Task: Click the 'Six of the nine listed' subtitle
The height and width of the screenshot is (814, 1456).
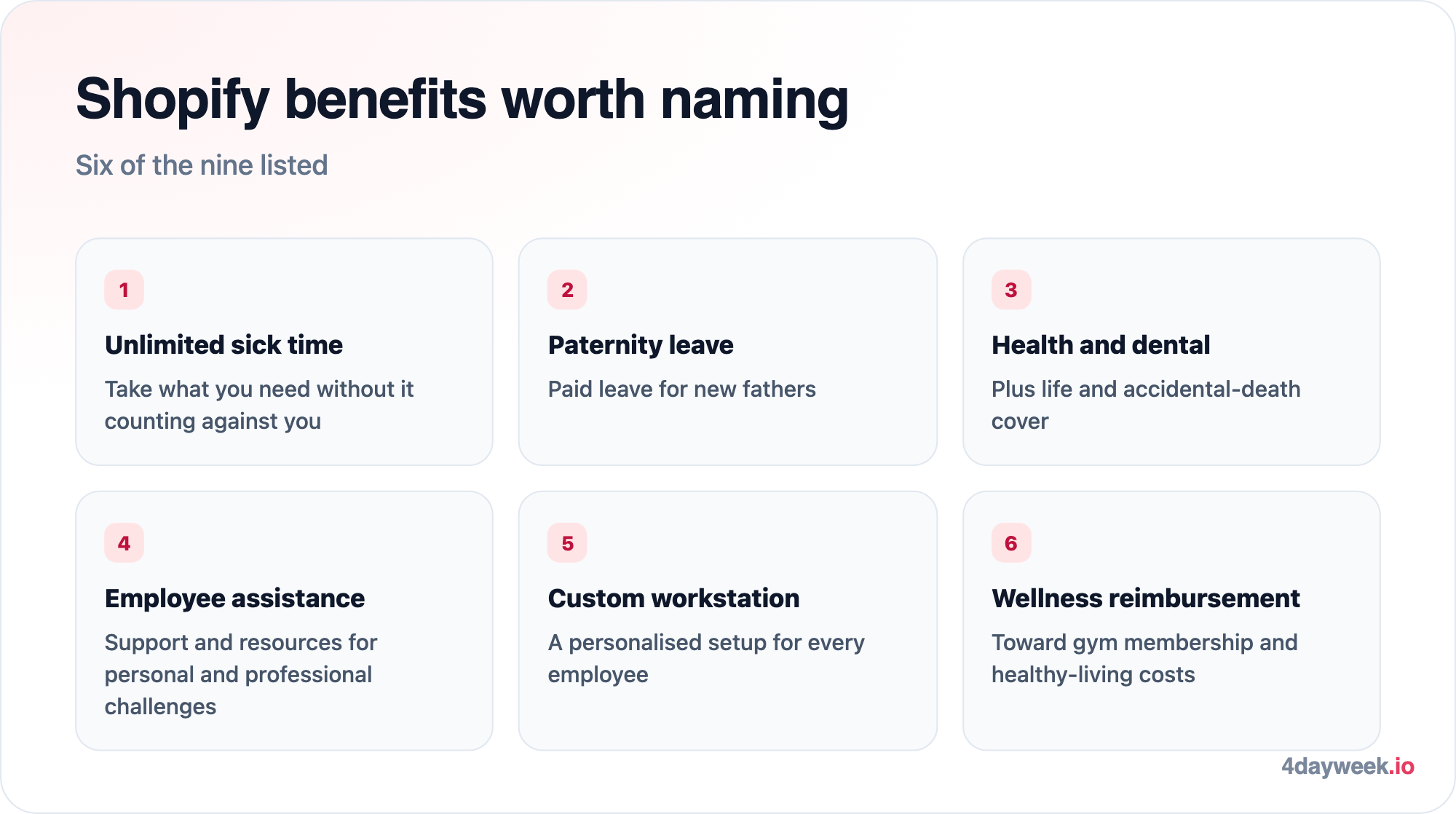Action: [202, 165]
